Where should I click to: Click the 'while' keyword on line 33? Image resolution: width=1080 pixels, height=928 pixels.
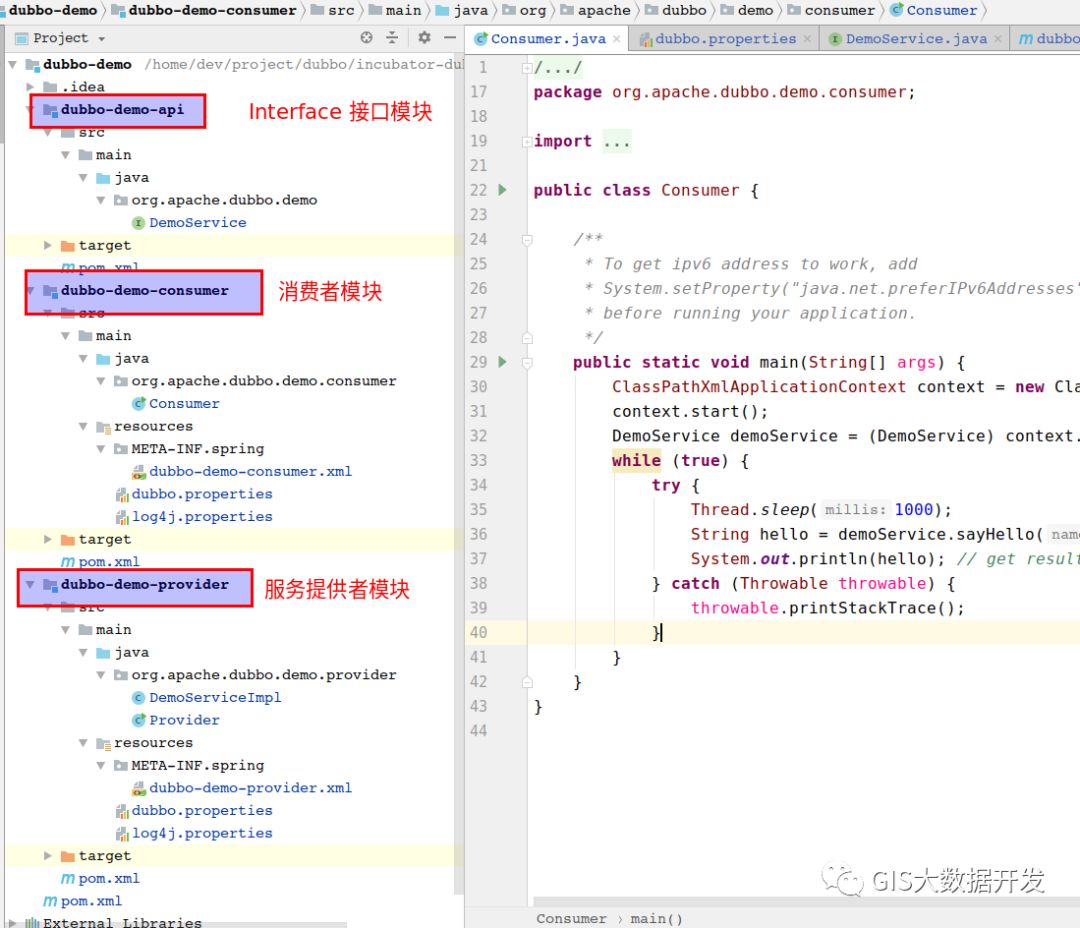coord(636,460)
